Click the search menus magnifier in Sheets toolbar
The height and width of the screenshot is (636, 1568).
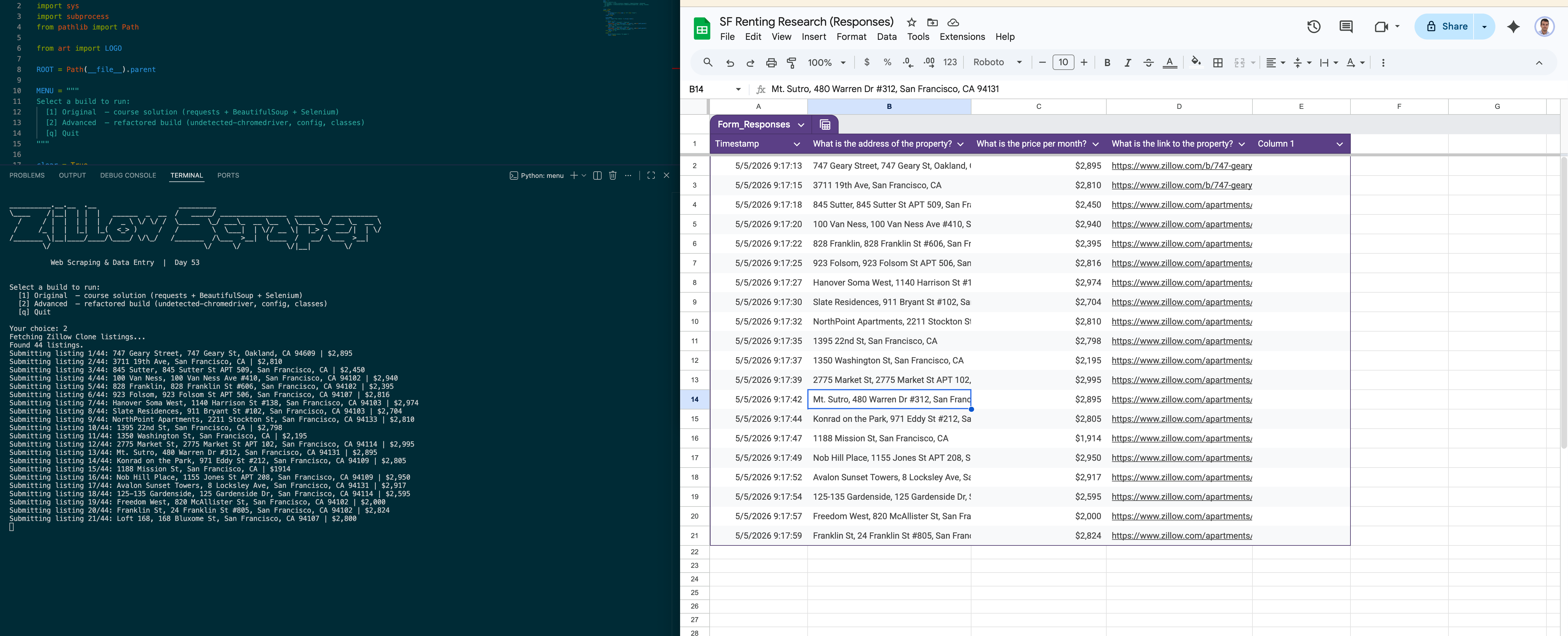coord(707,63)
